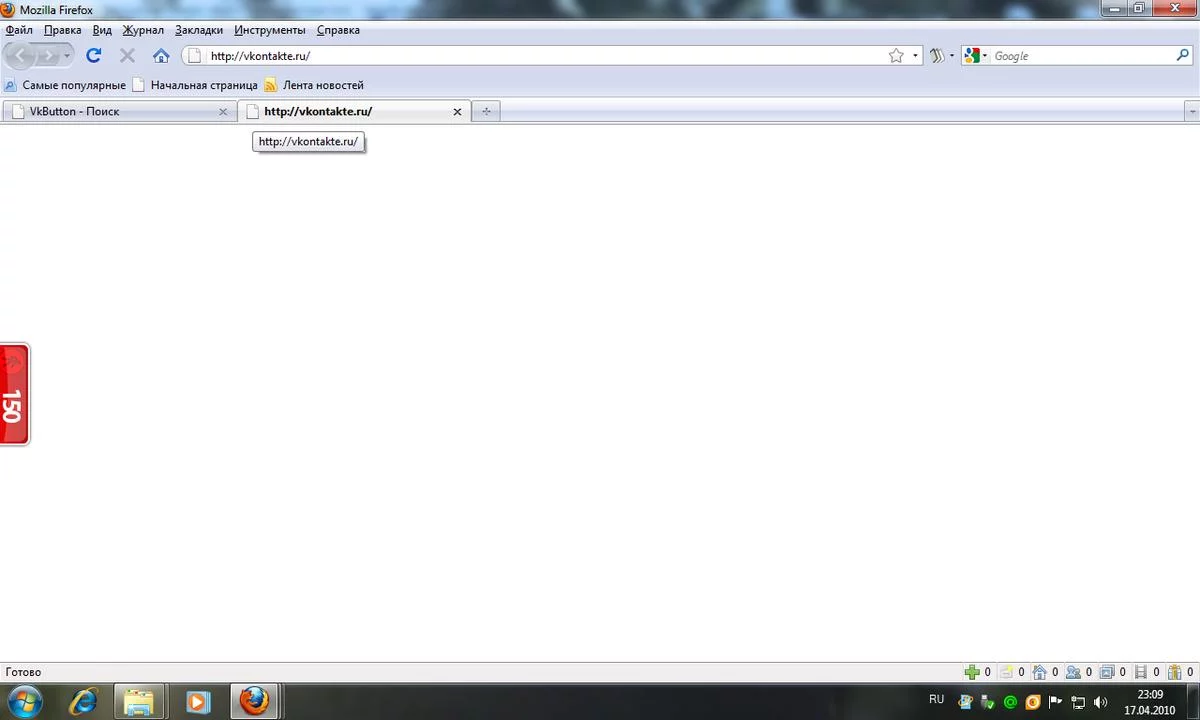The image size is (1200, 720).
Task: Launch Internet Explorer from the taskbar
Action: 82,702
